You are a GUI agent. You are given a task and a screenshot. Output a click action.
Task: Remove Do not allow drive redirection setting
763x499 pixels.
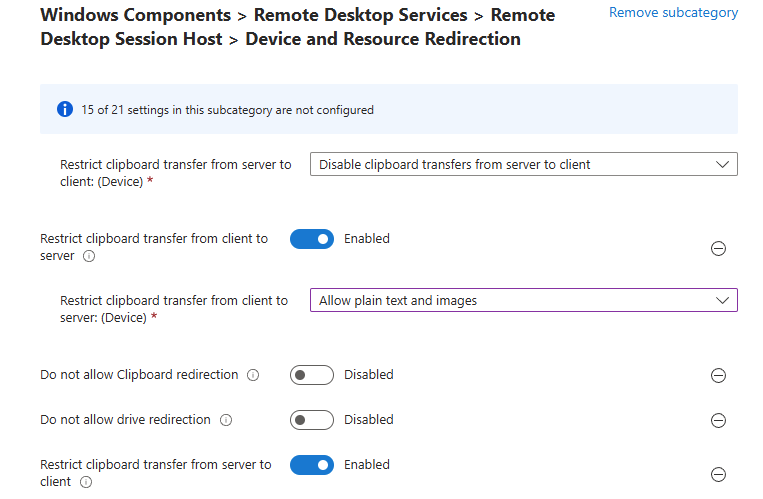tap(717, 421)
